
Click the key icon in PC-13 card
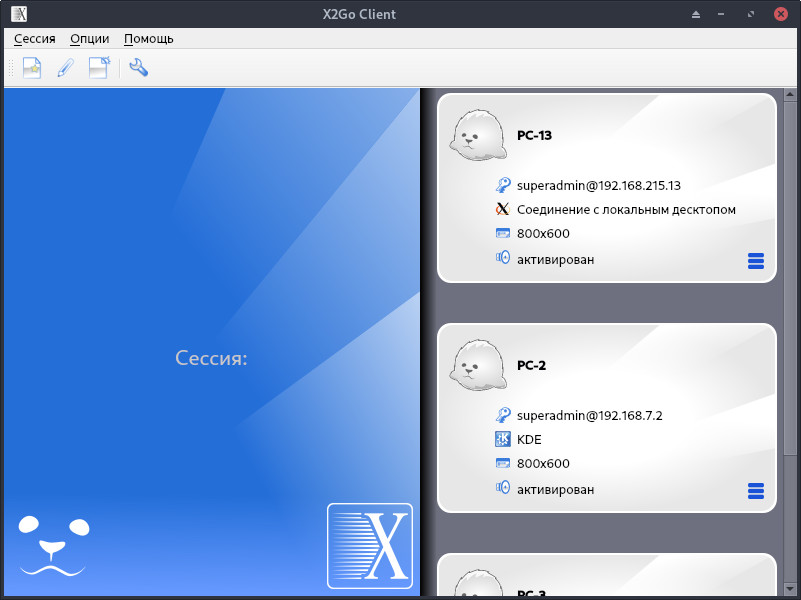[x=503, y=185]
